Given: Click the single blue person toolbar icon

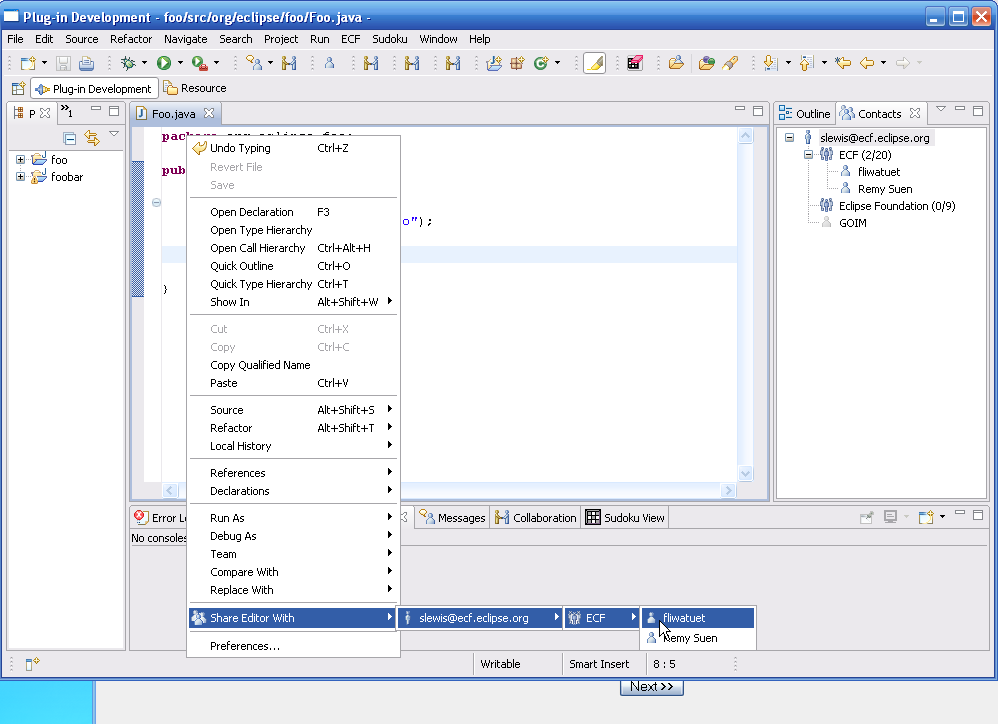Looking at the screenshot, I should [330, 63].
